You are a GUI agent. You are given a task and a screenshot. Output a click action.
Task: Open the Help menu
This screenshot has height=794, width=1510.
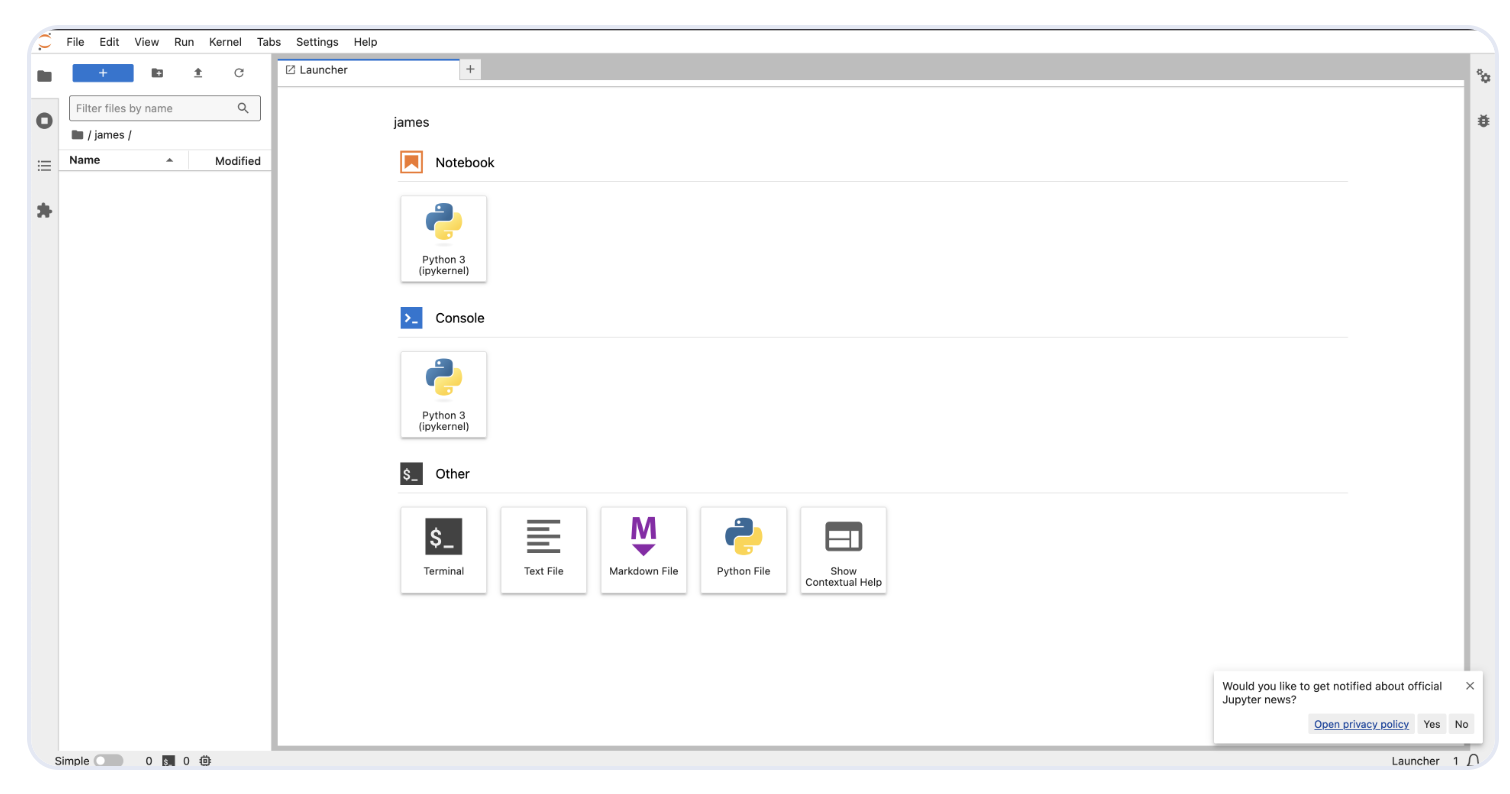click(365, 42)
